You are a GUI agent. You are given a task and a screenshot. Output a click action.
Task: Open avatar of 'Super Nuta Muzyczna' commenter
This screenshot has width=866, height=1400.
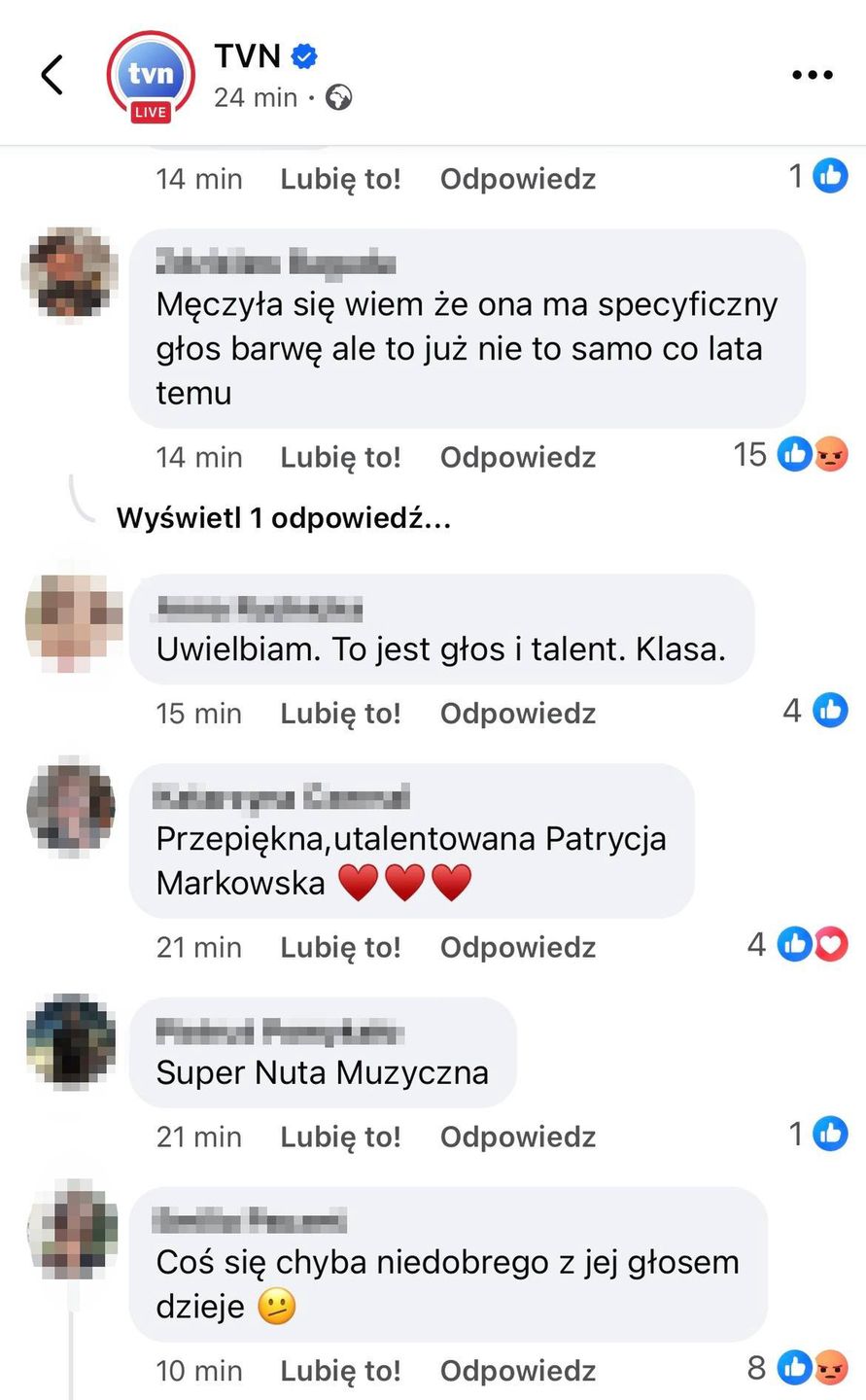point(71,1041)
